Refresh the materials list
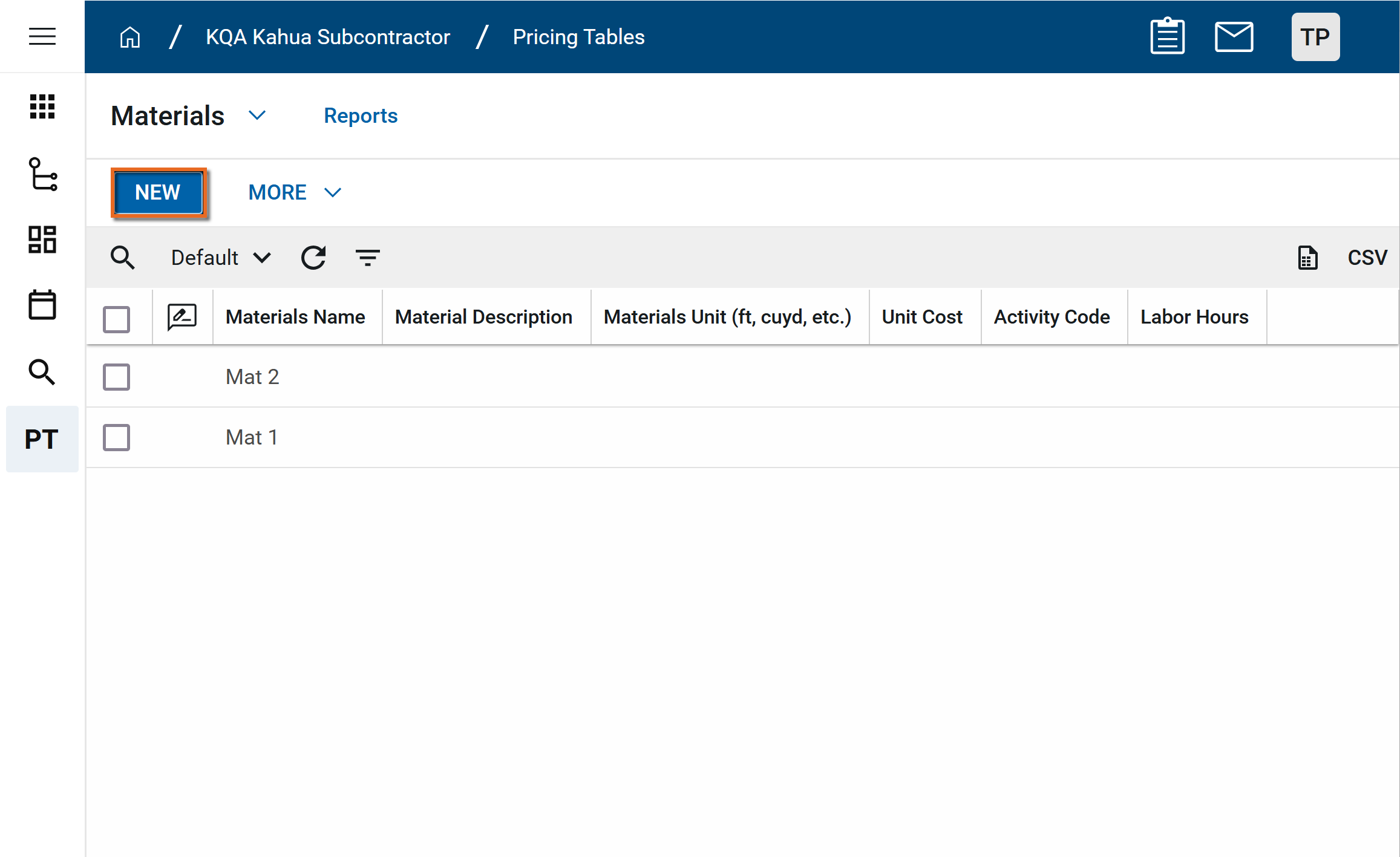Image resolution: width=1400 pixels, height=857 pixels. point(313,258)
